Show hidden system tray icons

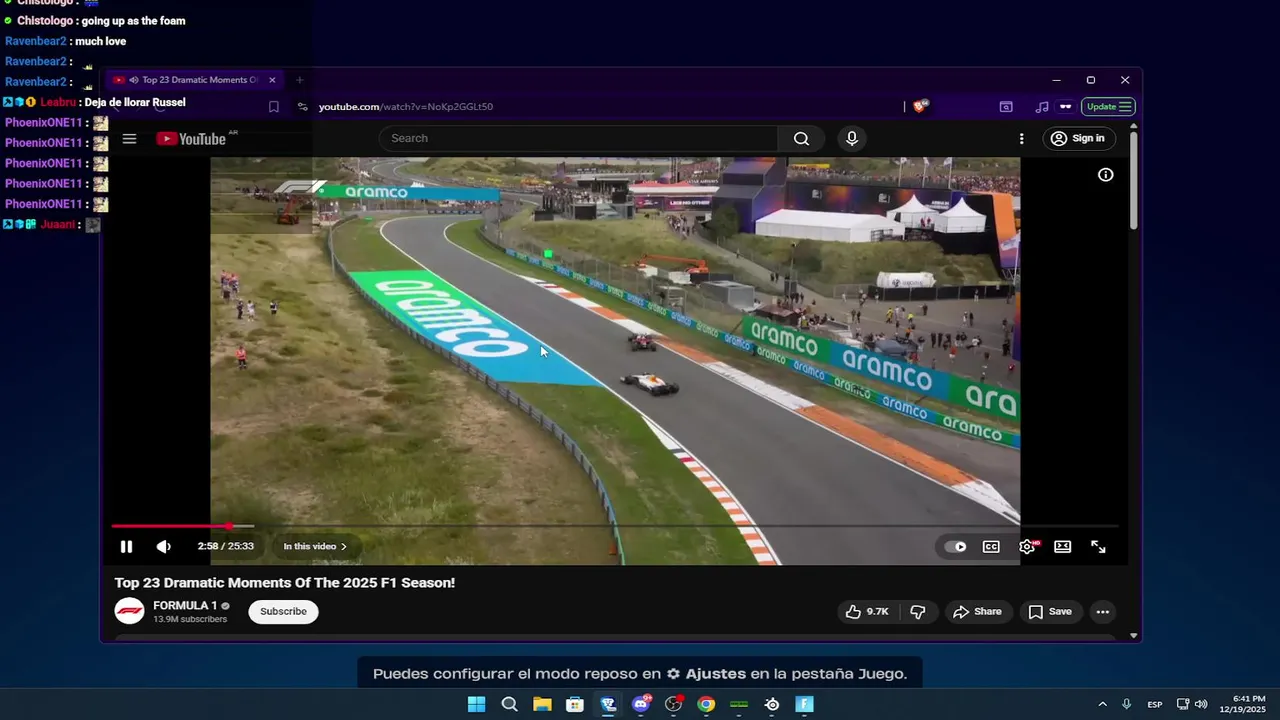(1102, 704)
